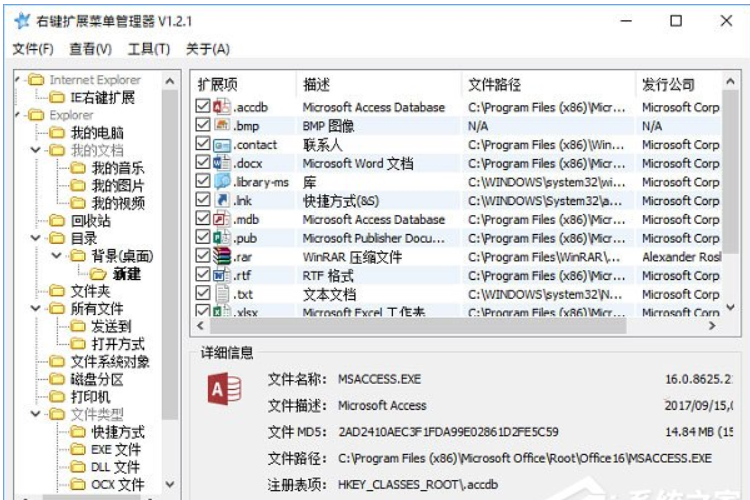Screen dimensions: 750x500
Task: Uncheck the .bmp extension checkbox
Action: 203,124
